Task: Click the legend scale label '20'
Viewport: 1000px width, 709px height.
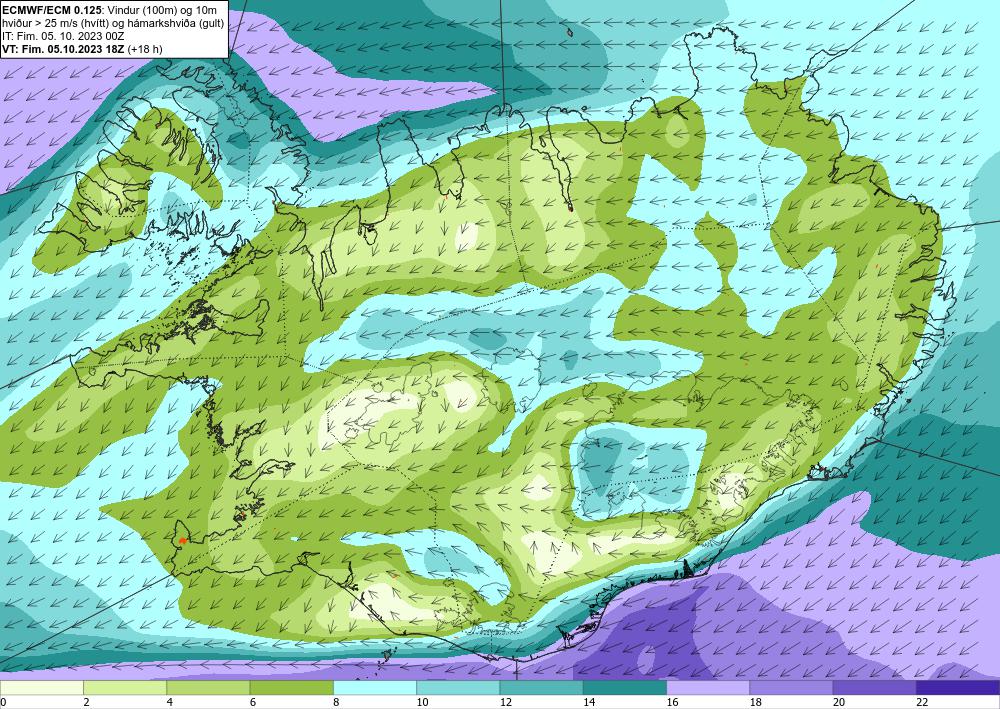Action: pos(839,702)
